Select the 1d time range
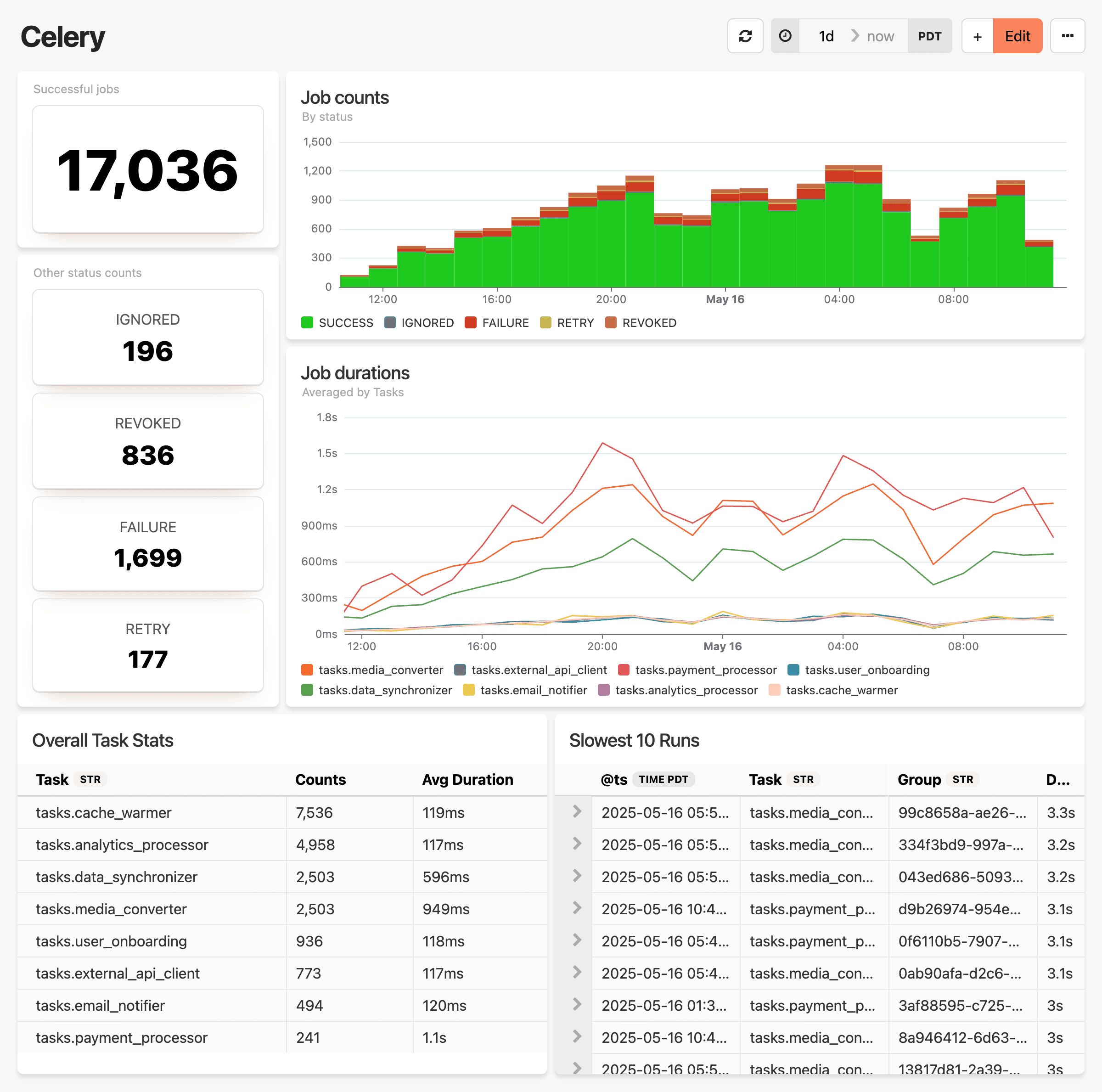The width and height of the screenshot is (1102, 1092). pos(826,36)
